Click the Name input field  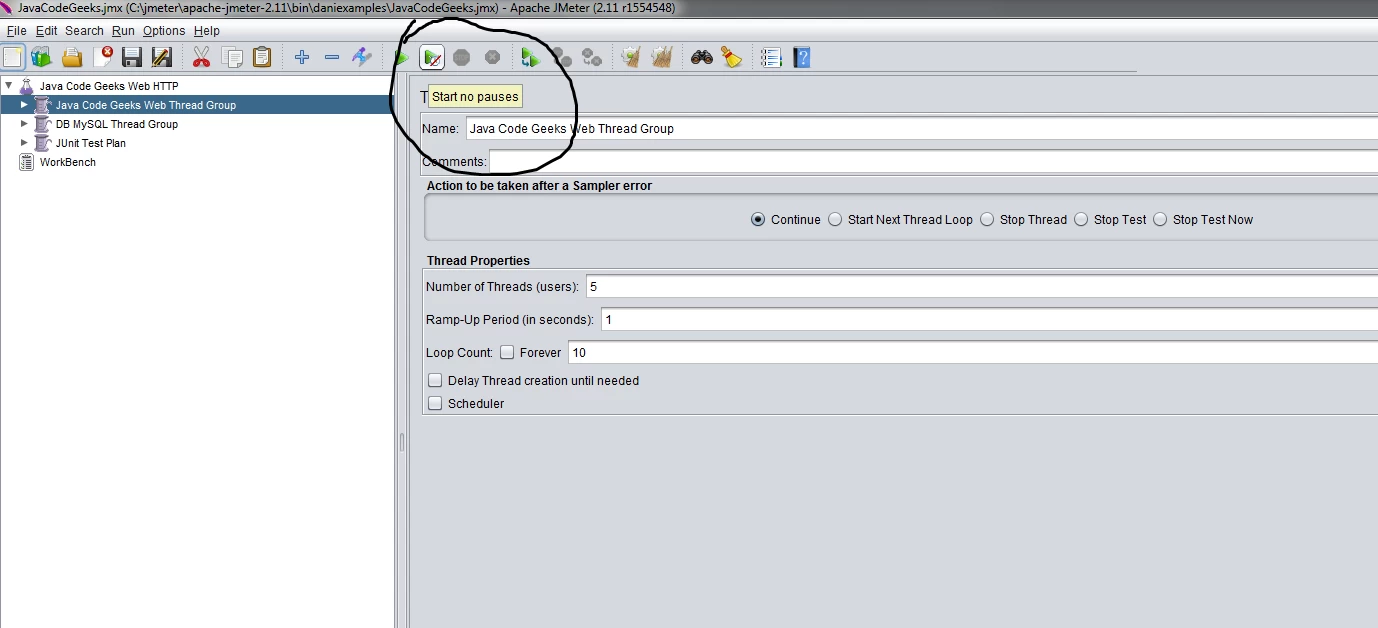[921, 128]
